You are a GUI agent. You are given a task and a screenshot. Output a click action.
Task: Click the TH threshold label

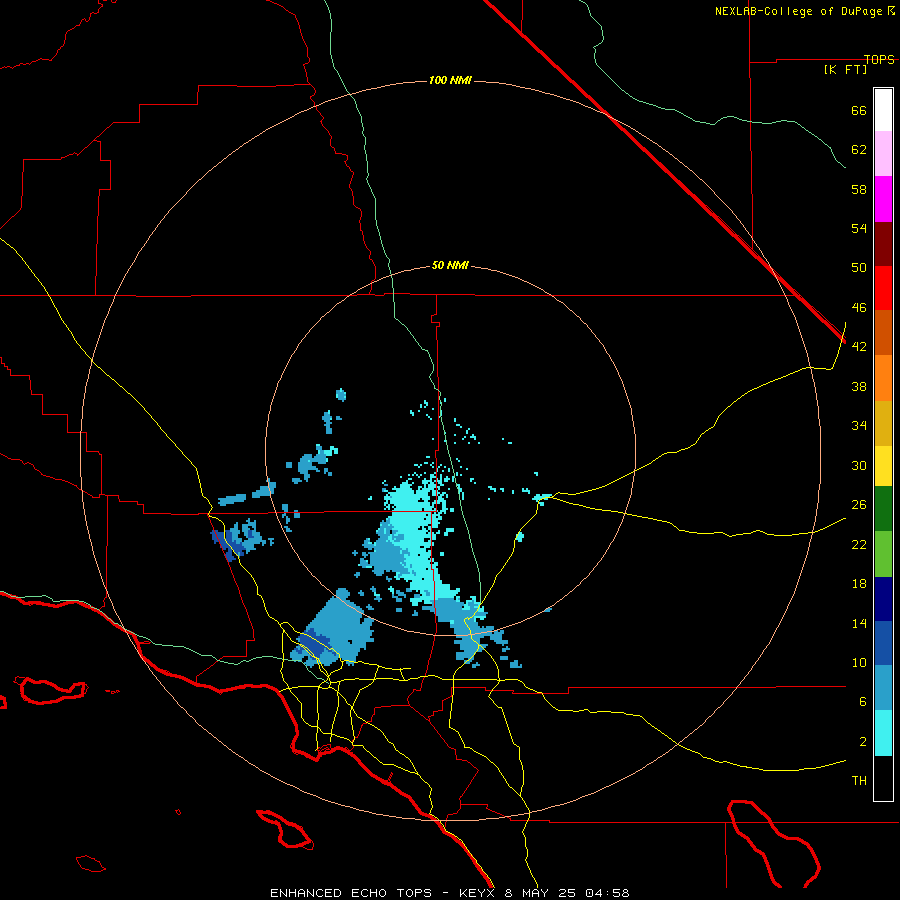pos(859,781)
